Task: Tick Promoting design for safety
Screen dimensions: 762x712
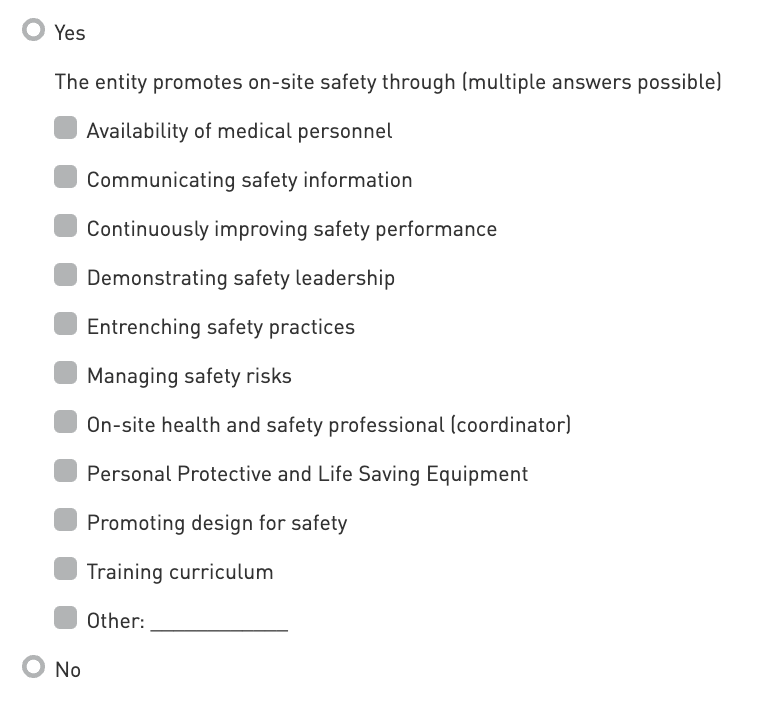Action: tap(66, 520)
